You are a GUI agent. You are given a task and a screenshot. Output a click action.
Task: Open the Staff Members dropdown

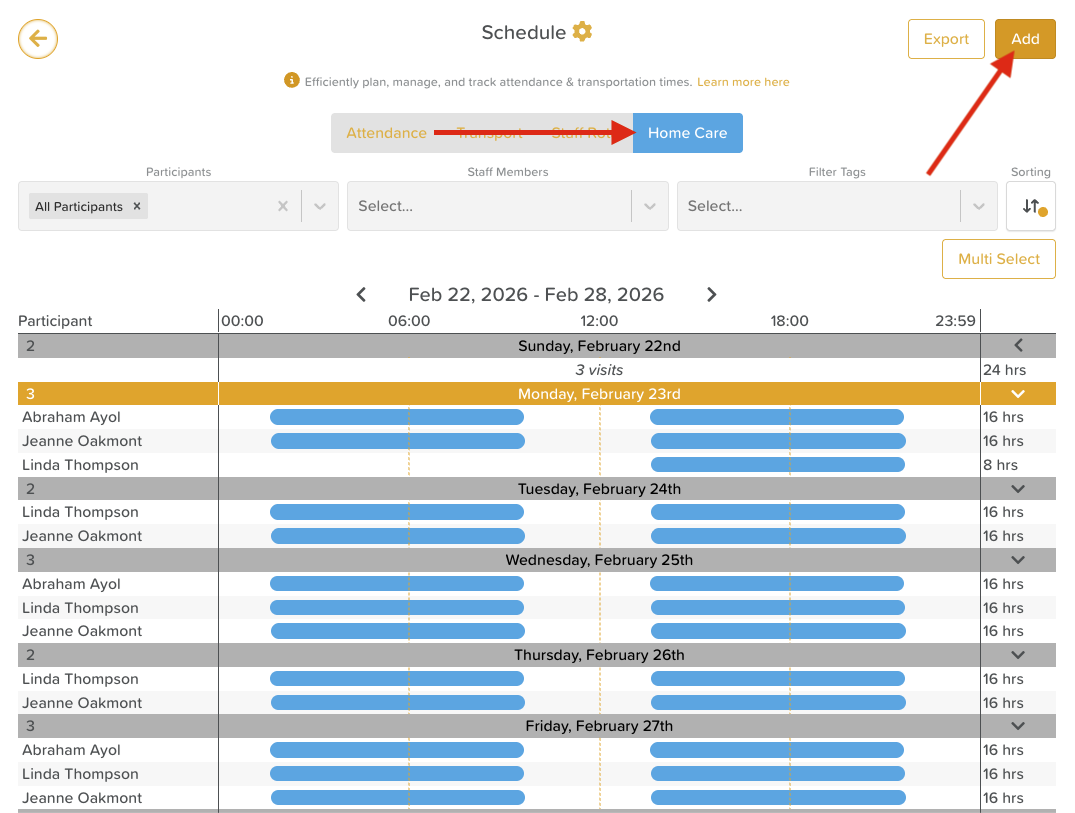coord(650,206)
